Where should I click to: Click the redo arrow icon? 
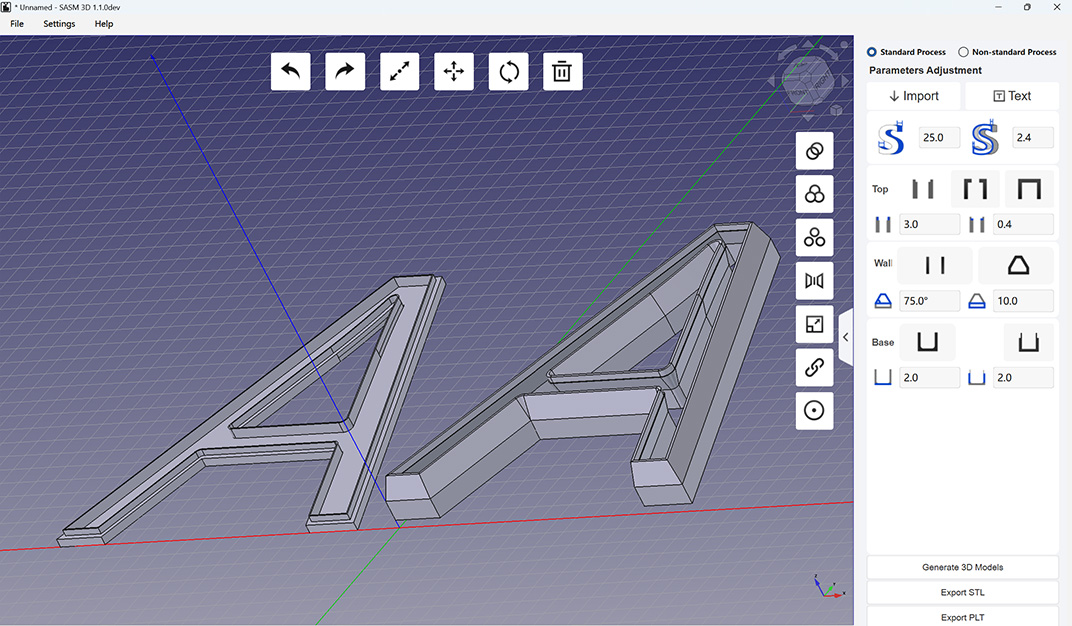[345, 72]
